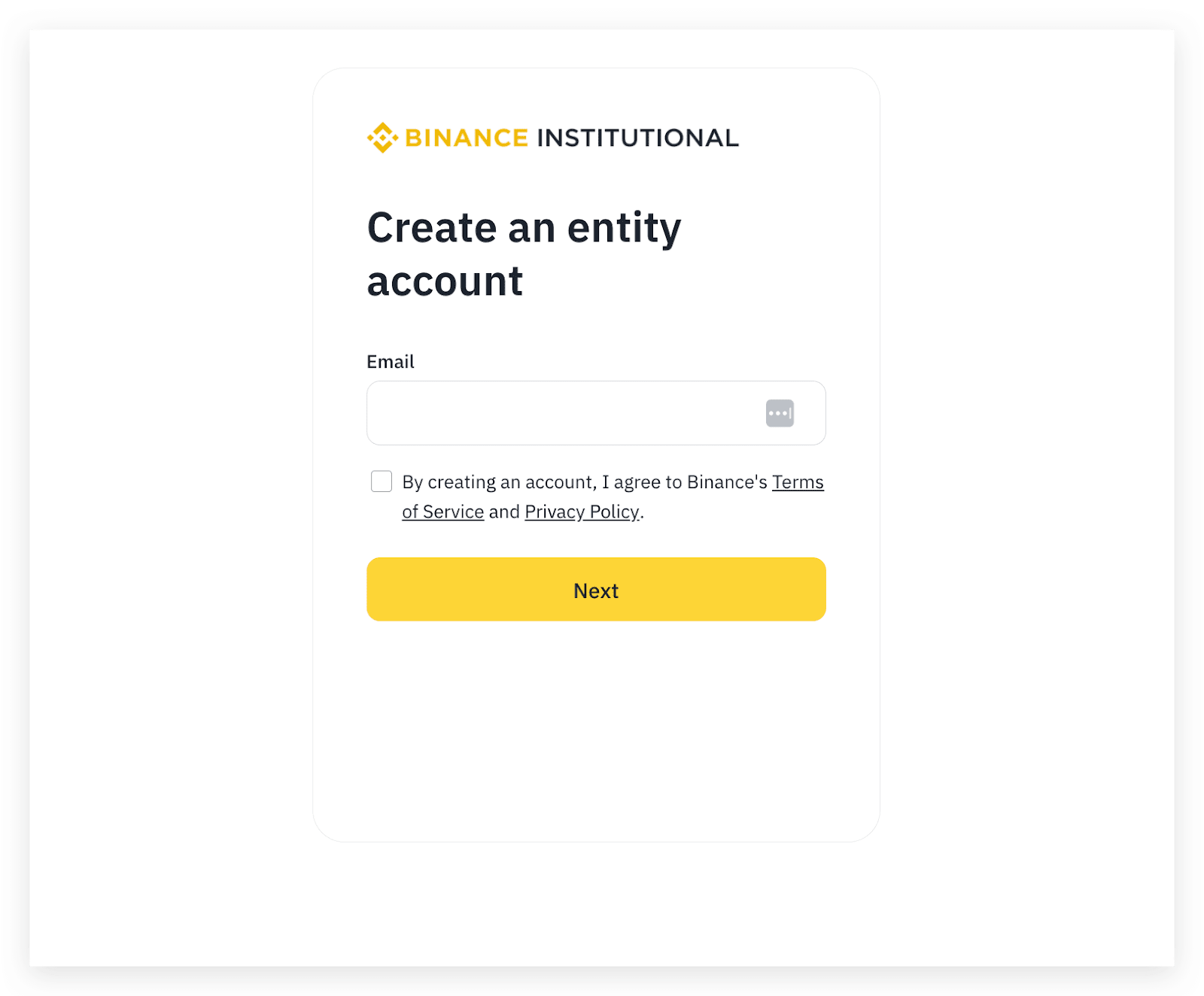Follow the "of Service" underlined link text
This screenshot has width=1204, height=996.
pyautogui.click(x=443, y=512)
